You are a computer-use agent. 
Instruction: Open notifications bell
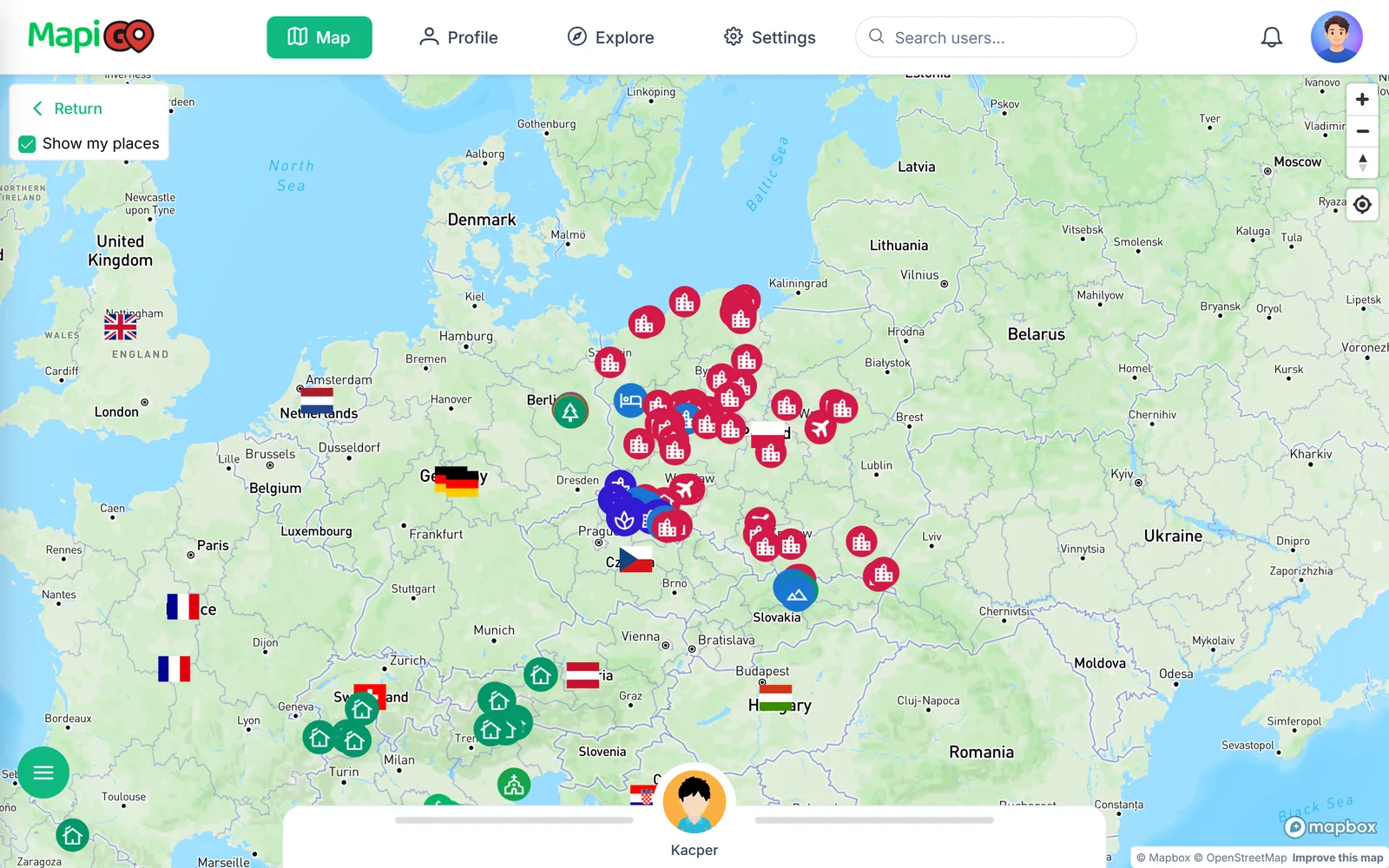coord(1272,37)
